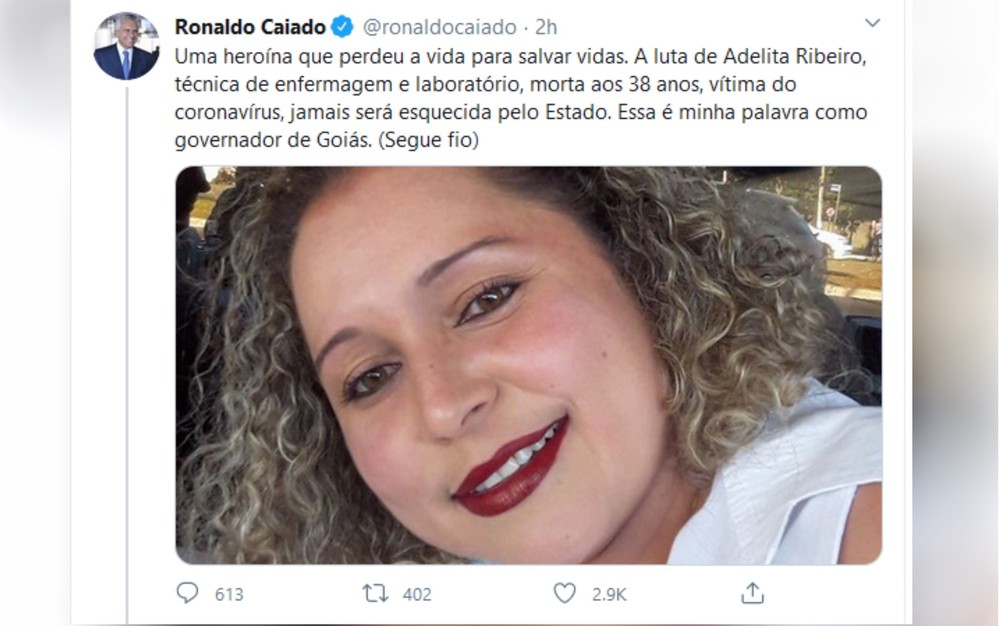Open the Ronaldo Caiado display name
This screenshot has height=626, width=1000.
coord(250,27)
